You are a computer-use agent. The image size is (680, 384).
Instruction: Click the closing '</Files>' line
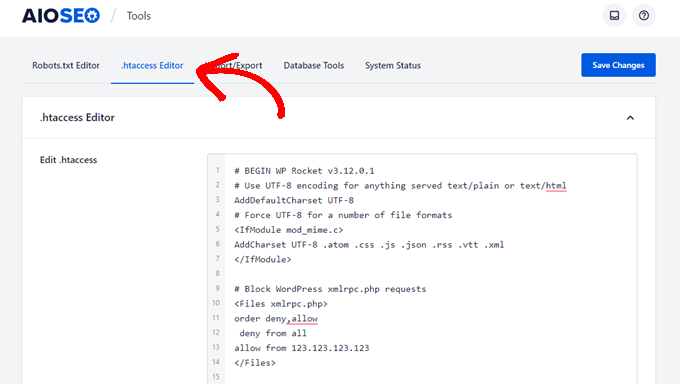[x=255, y=363]
